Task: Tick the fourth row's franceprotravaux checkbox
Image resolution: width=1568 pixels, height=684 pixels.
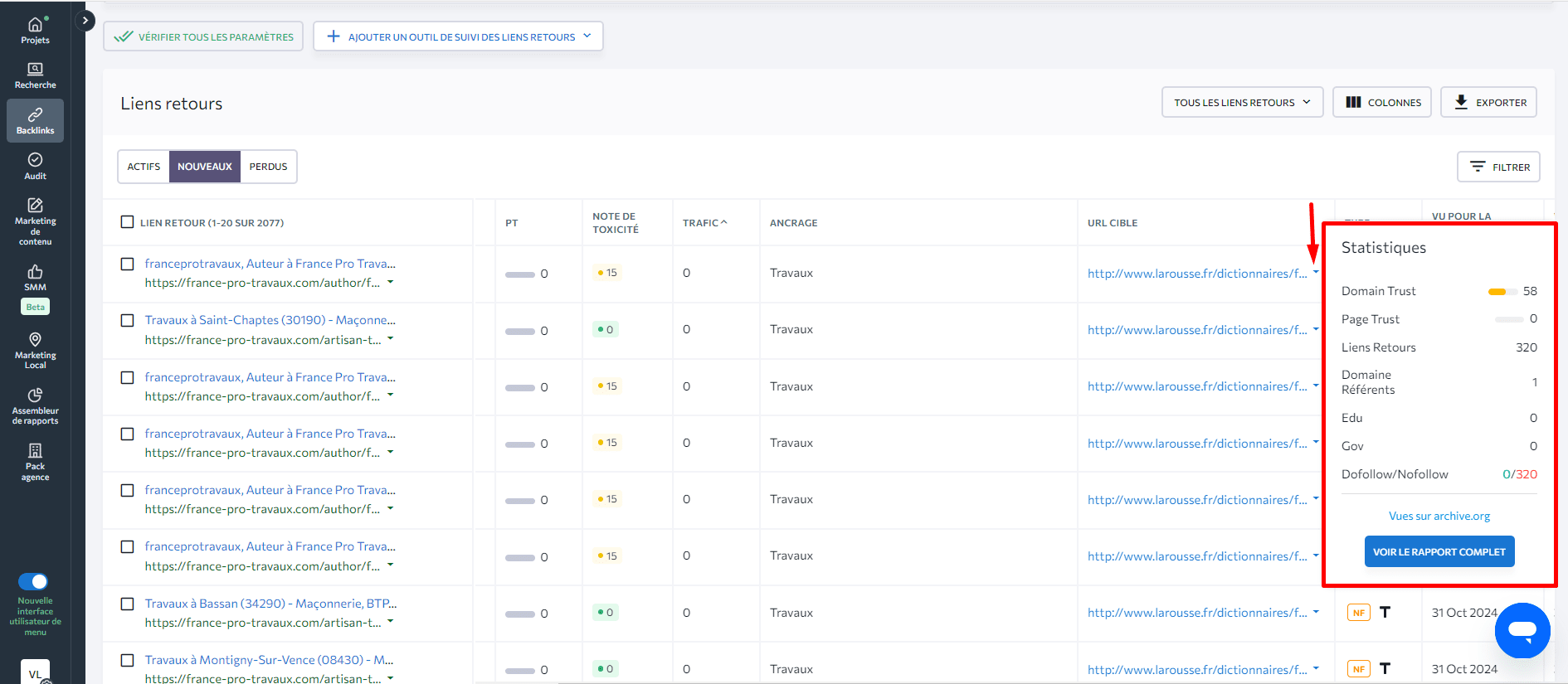Action: (x=127, y=434)
